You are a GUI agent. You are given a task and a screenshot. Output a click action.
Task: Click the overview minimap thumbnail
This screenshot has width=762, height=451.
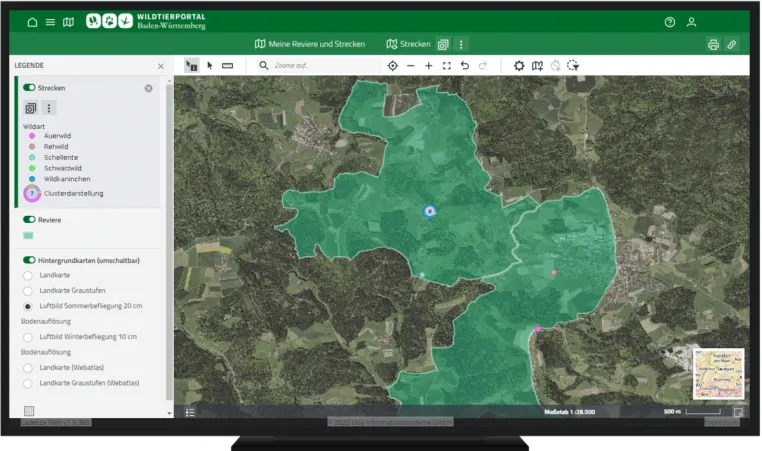coord(718,373)
